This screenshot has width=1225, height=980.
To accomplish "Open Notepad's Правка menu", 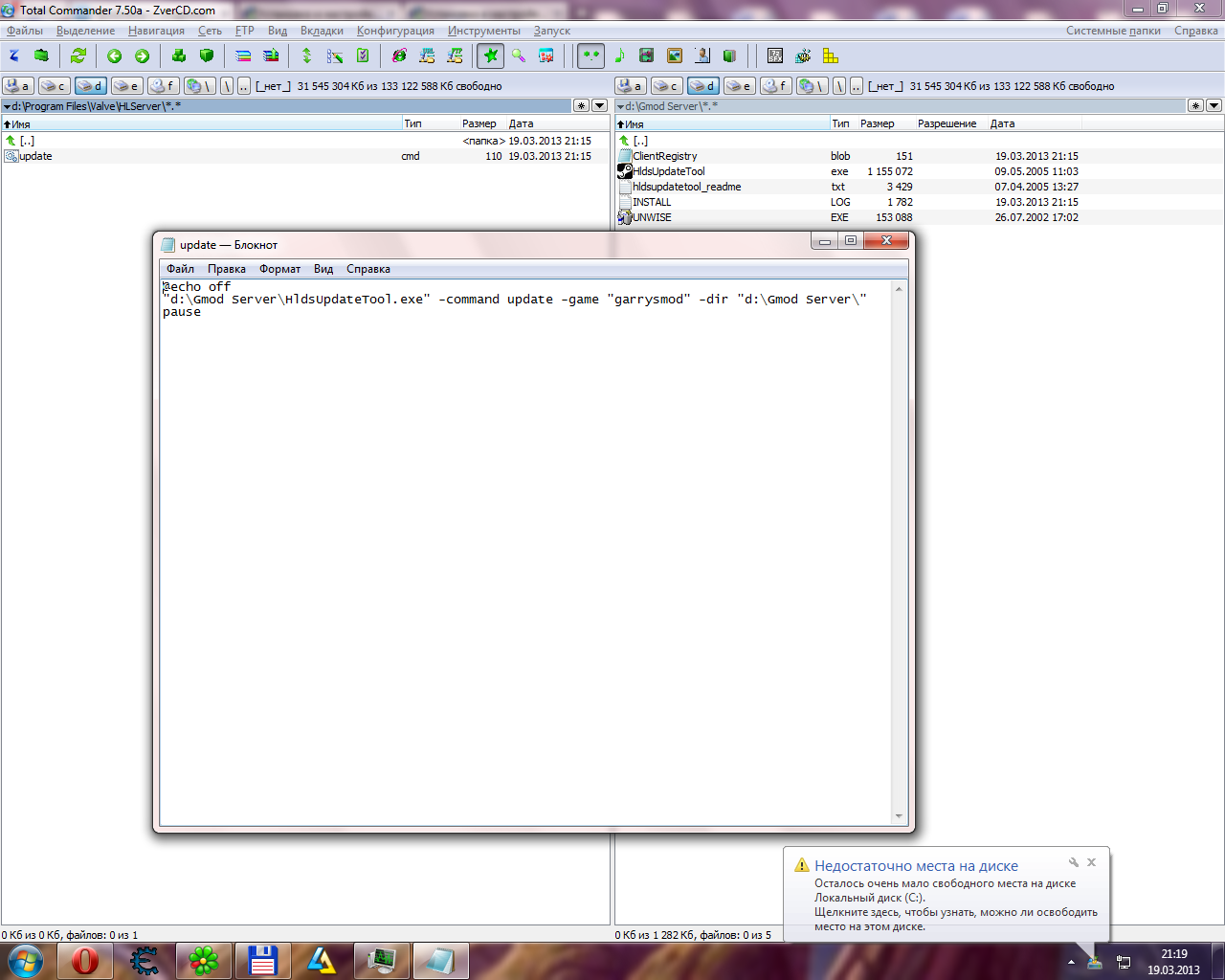I will click(227, 269).
